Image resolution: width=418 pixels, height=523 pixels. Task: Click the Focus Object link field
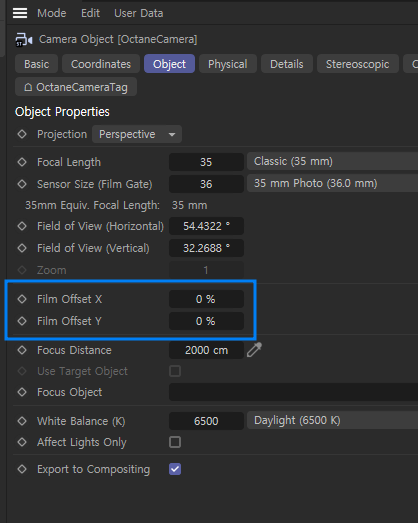point(294,392)
